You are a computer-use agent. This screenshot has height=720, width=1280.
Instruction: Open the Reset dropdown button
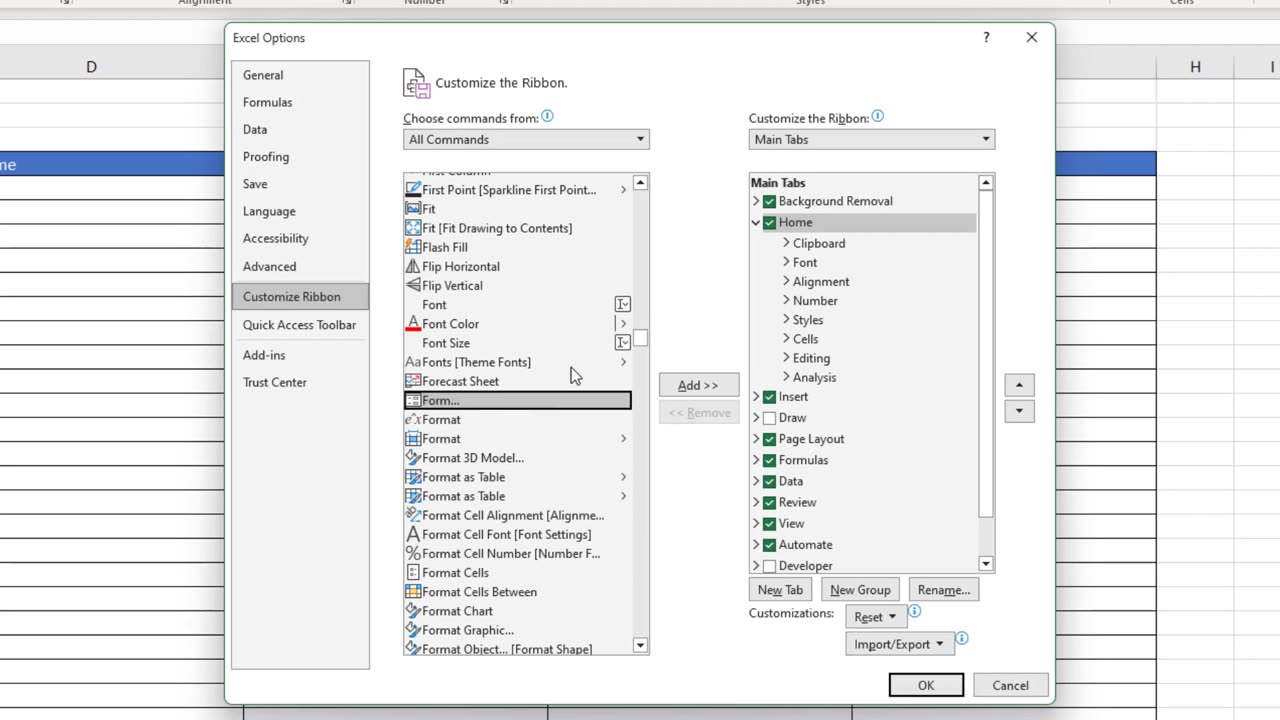[875, 617]
